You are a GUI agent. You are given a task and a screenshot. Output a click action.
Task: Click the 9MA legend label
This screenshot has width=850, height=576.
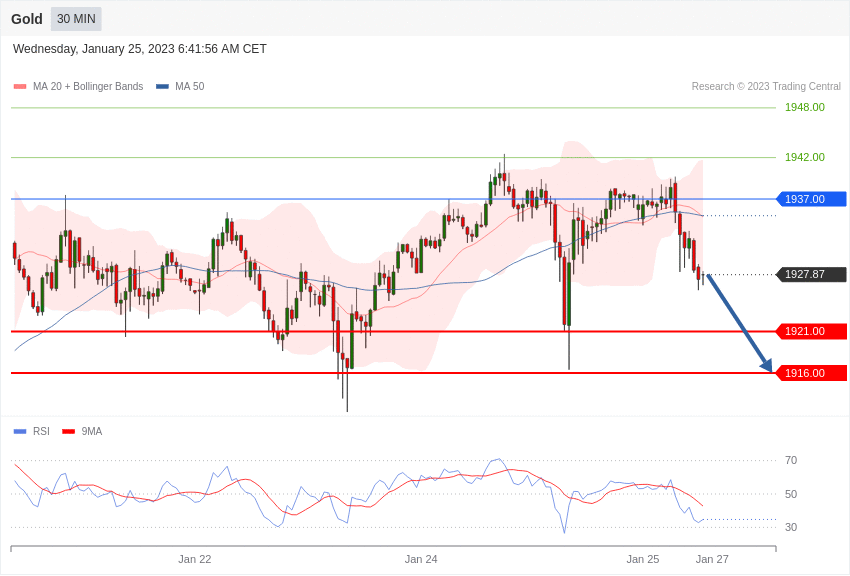point(92,431)
